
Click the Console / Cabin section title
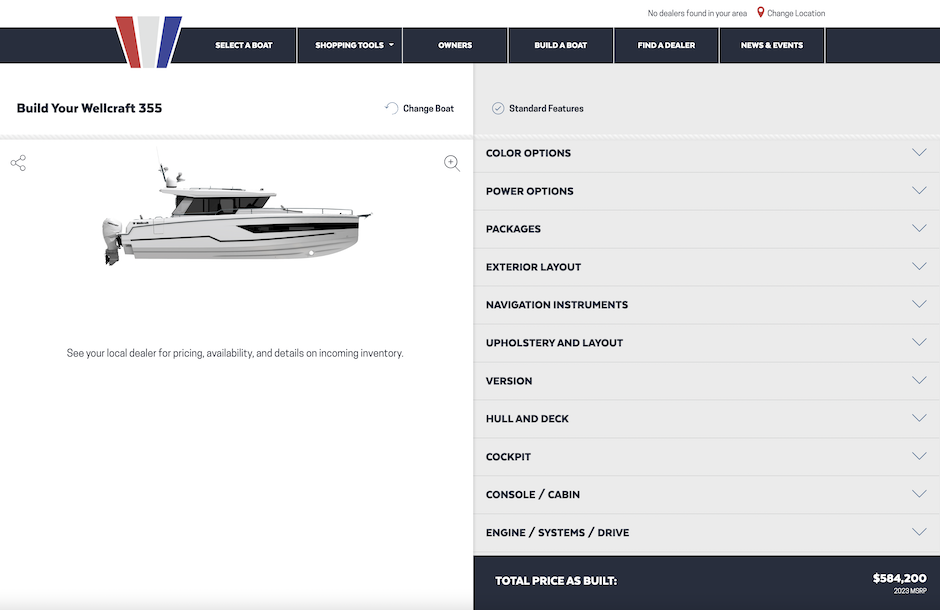[x=533, y=494]
